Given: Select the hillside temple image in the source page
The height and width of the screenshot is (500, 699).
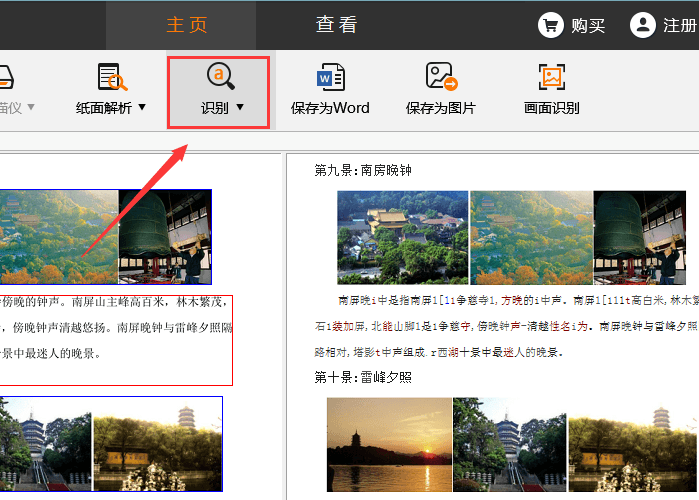Looking at the screenshot, I should coord(59,237).
